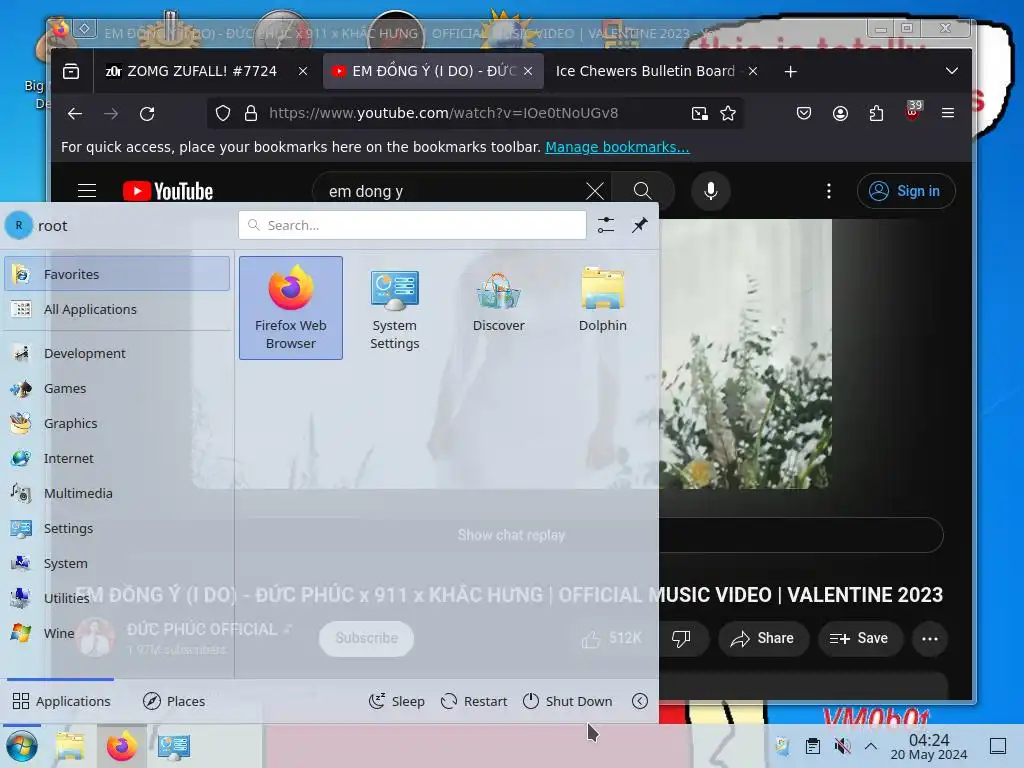Open the YouTube guide menu
This screenshot has height=768, width=1024.
tap(87, 191)
